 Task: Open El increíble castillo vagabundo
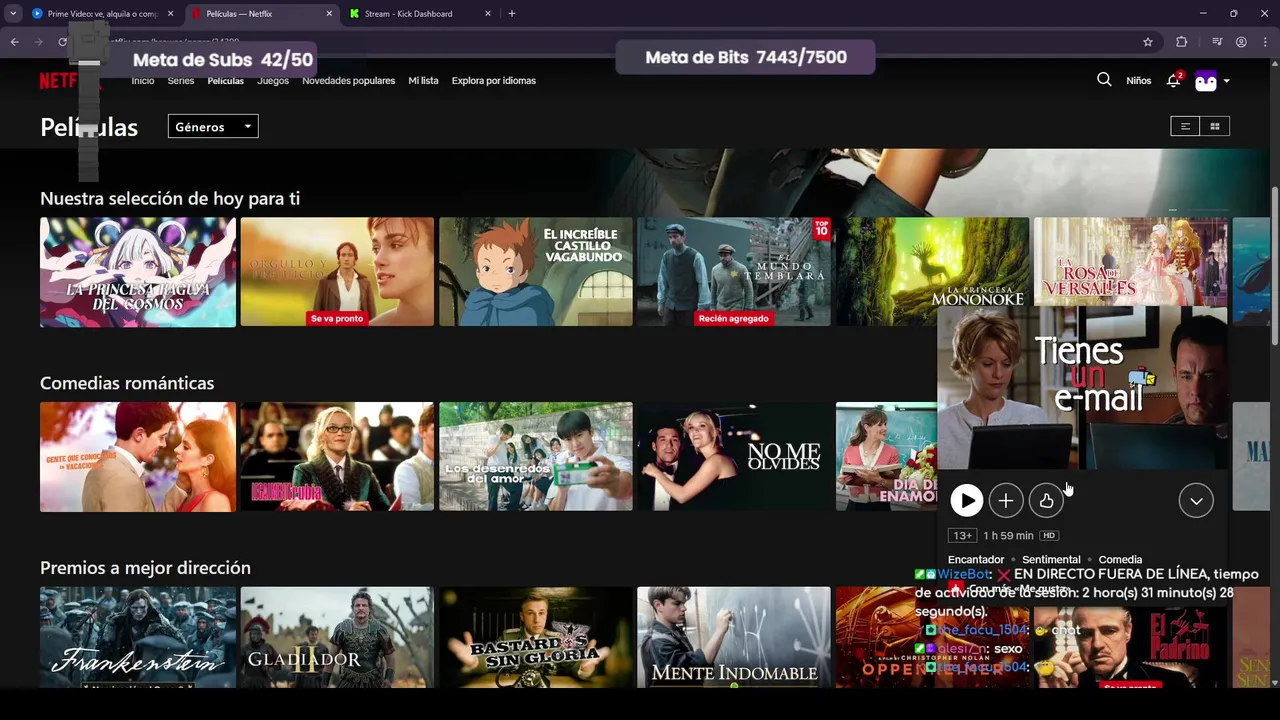tap(536, 272)
